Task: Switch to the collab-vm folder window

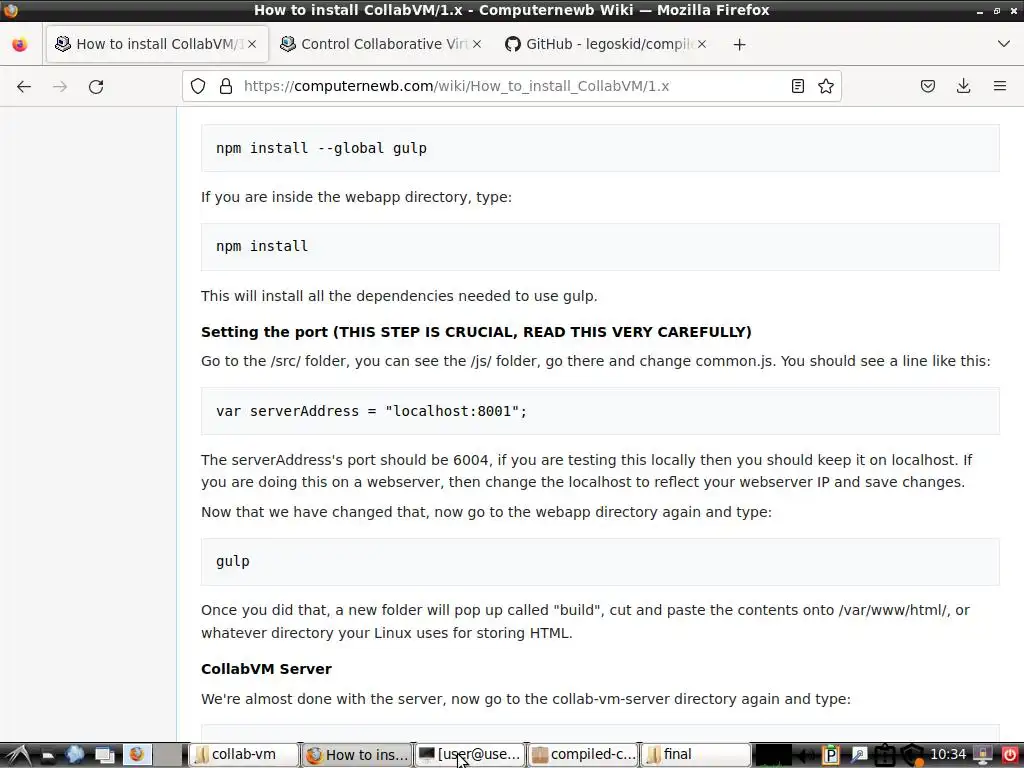Action: [x=244, y=755]
